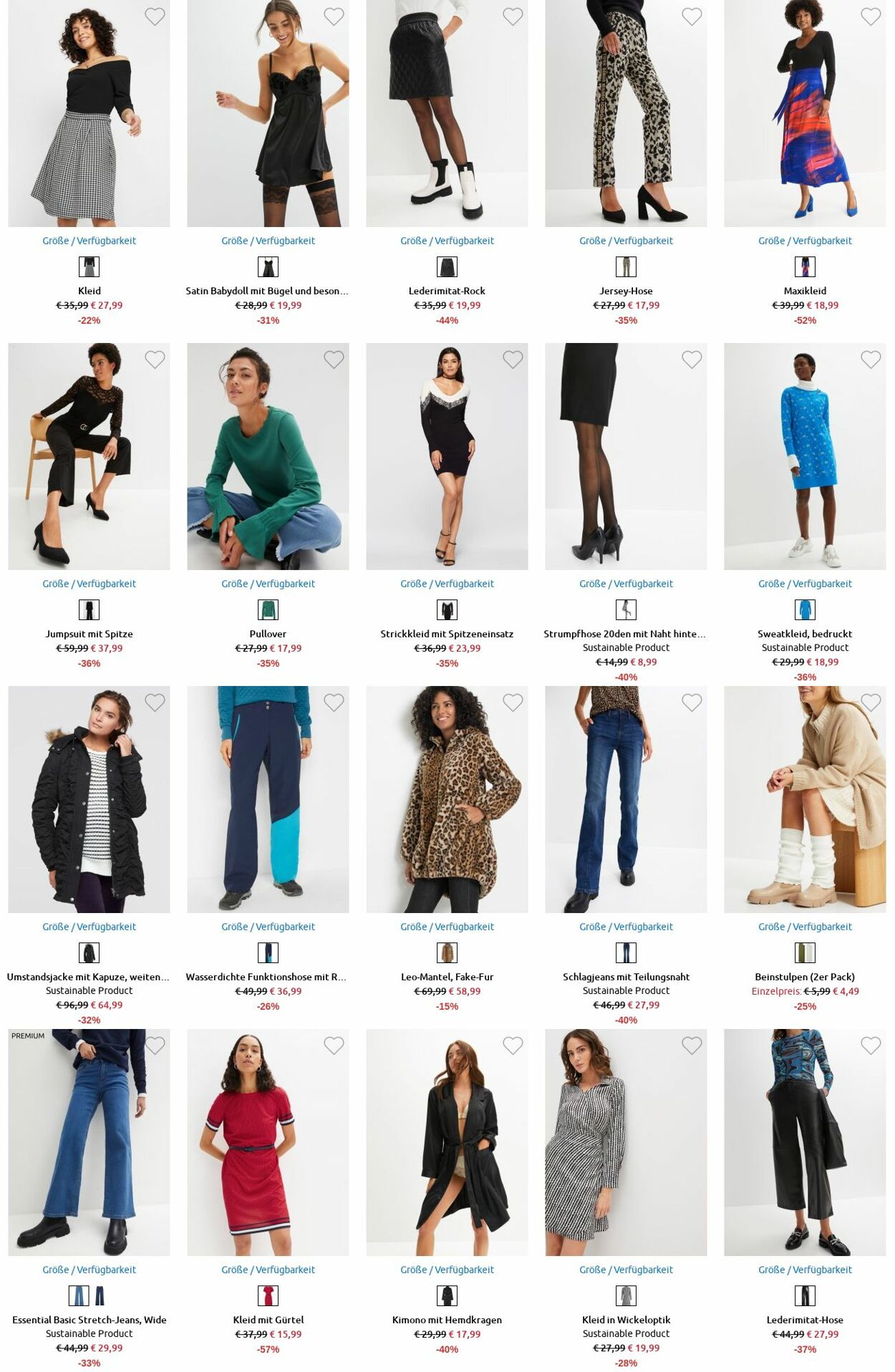Open the Wasserdichte Funktionshose product title
The height and width of the screenshot is (1372, 895).
(x=266, y=977)
